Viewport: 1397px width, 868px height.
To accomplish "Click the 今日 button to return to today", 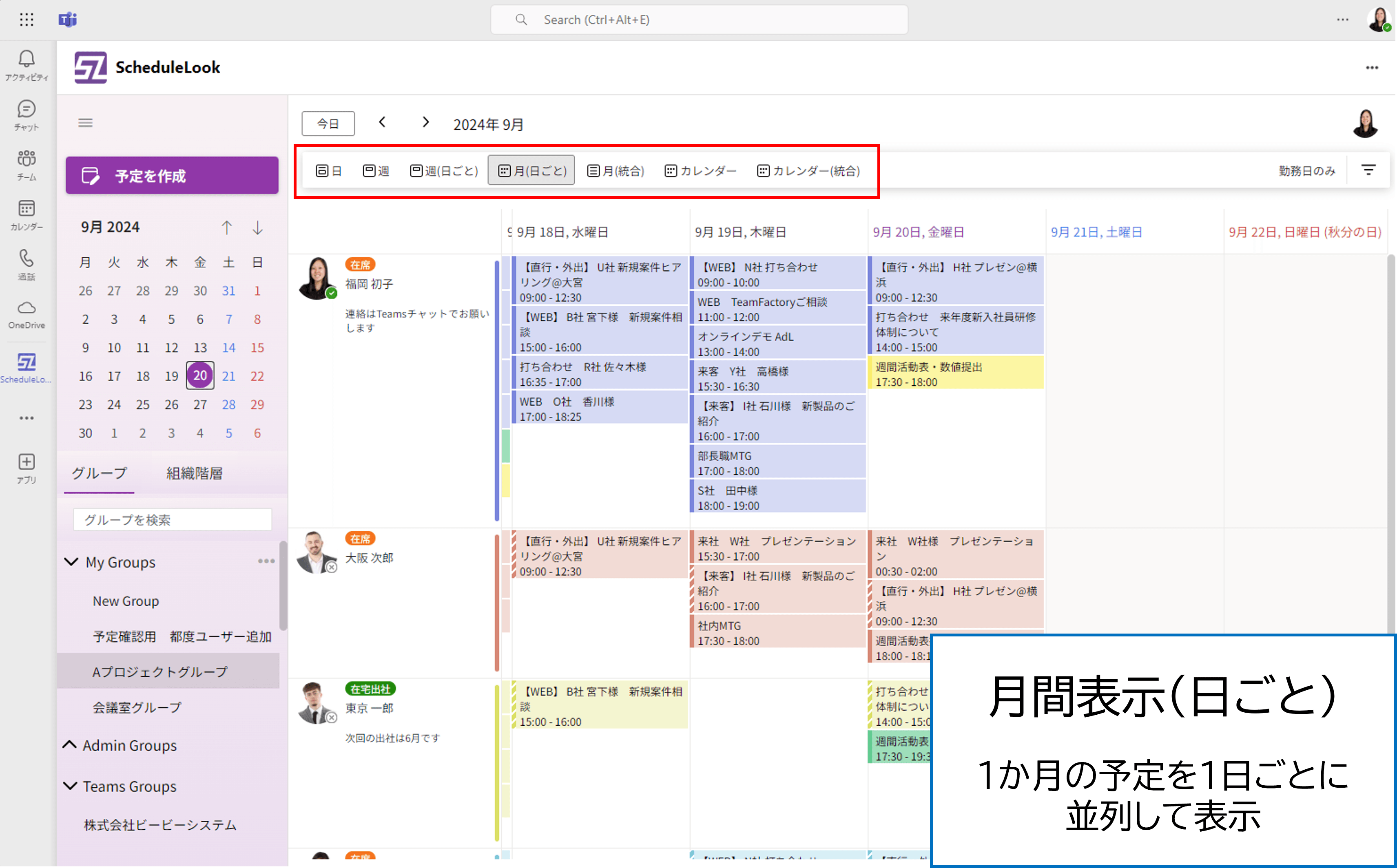I will [x=328, y=123].
